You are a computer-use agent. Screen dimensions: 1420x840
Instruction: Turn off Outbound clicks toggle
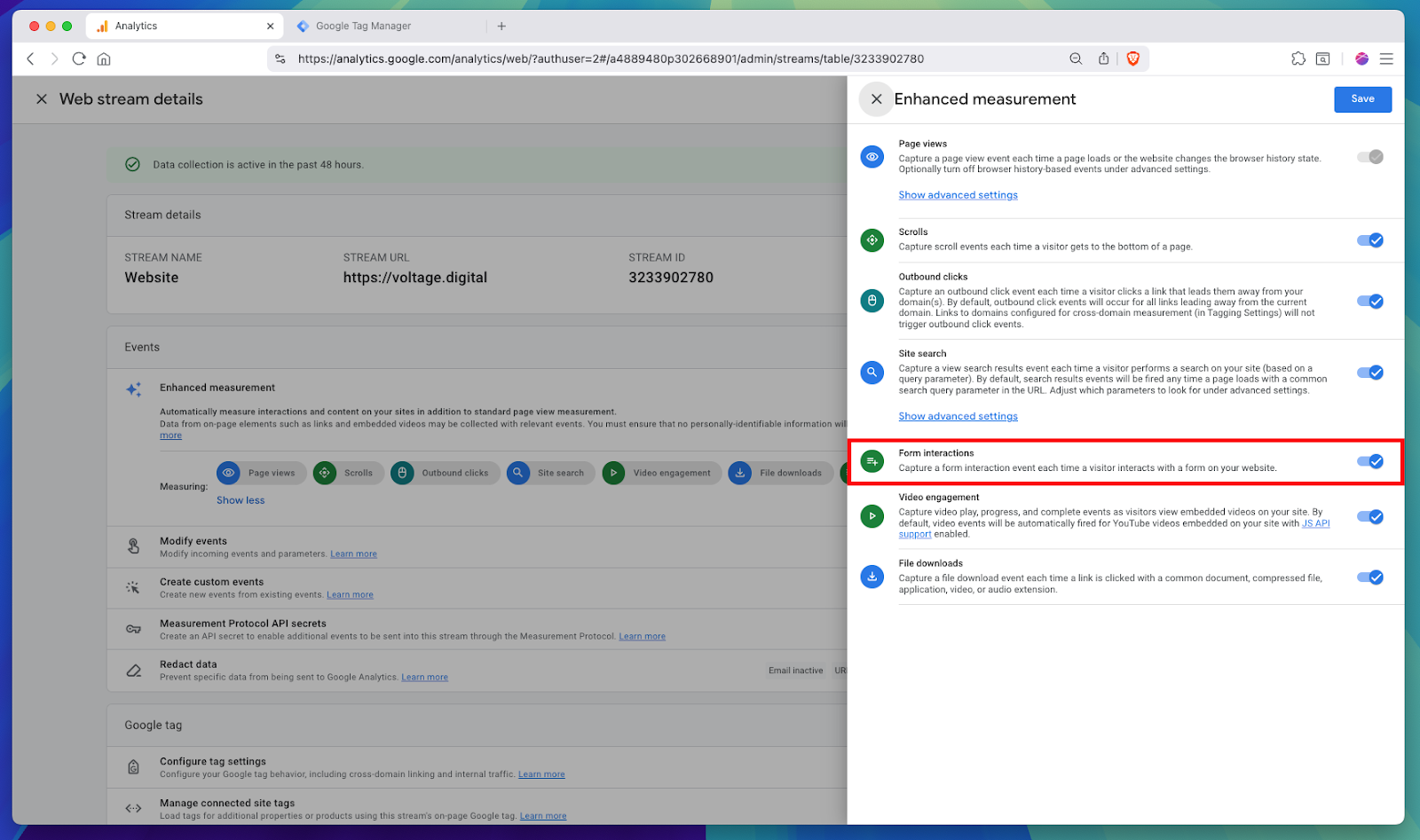[1370, 302]
